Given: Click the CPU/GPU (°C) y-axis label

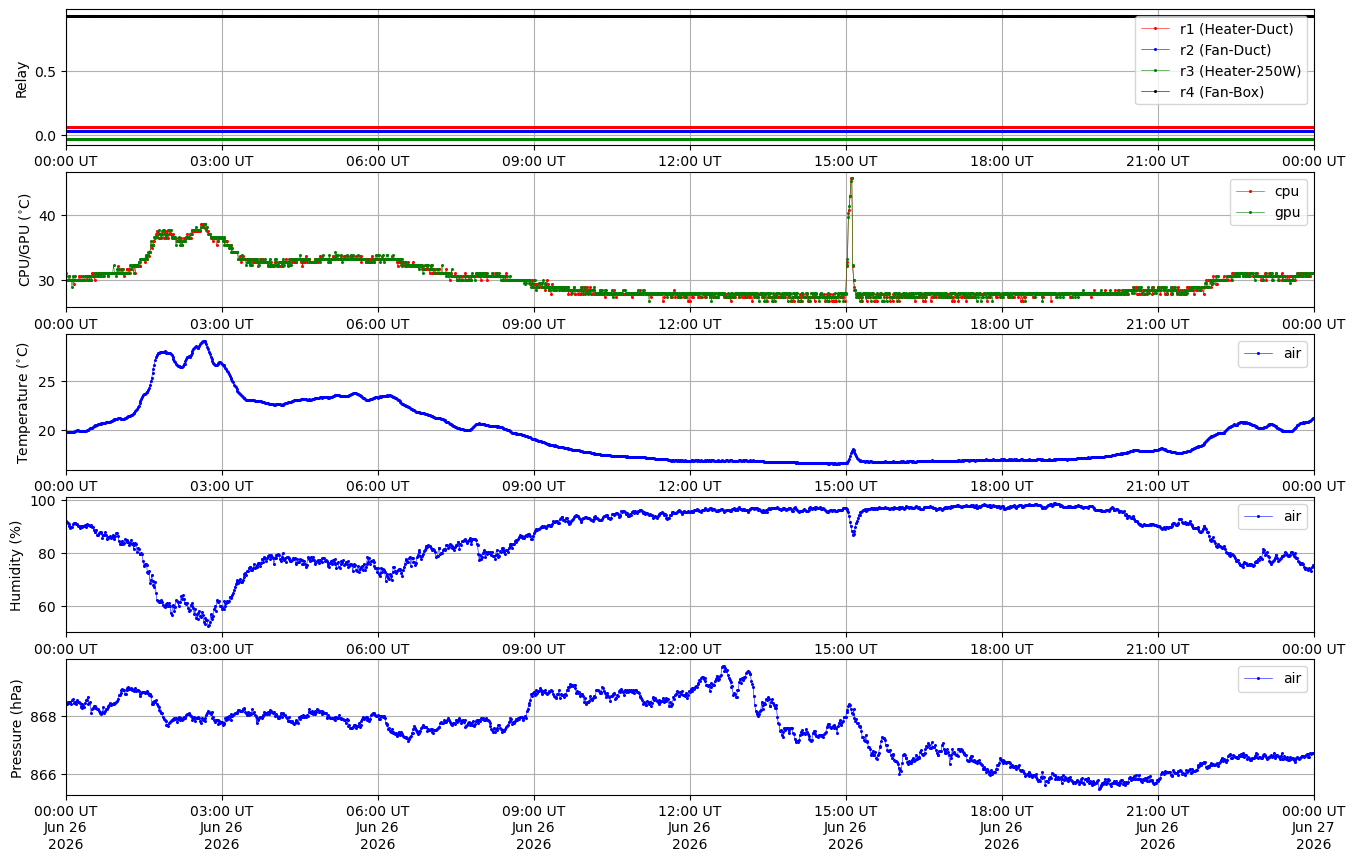Looking at the screenshot, I should tap(24, 240).
